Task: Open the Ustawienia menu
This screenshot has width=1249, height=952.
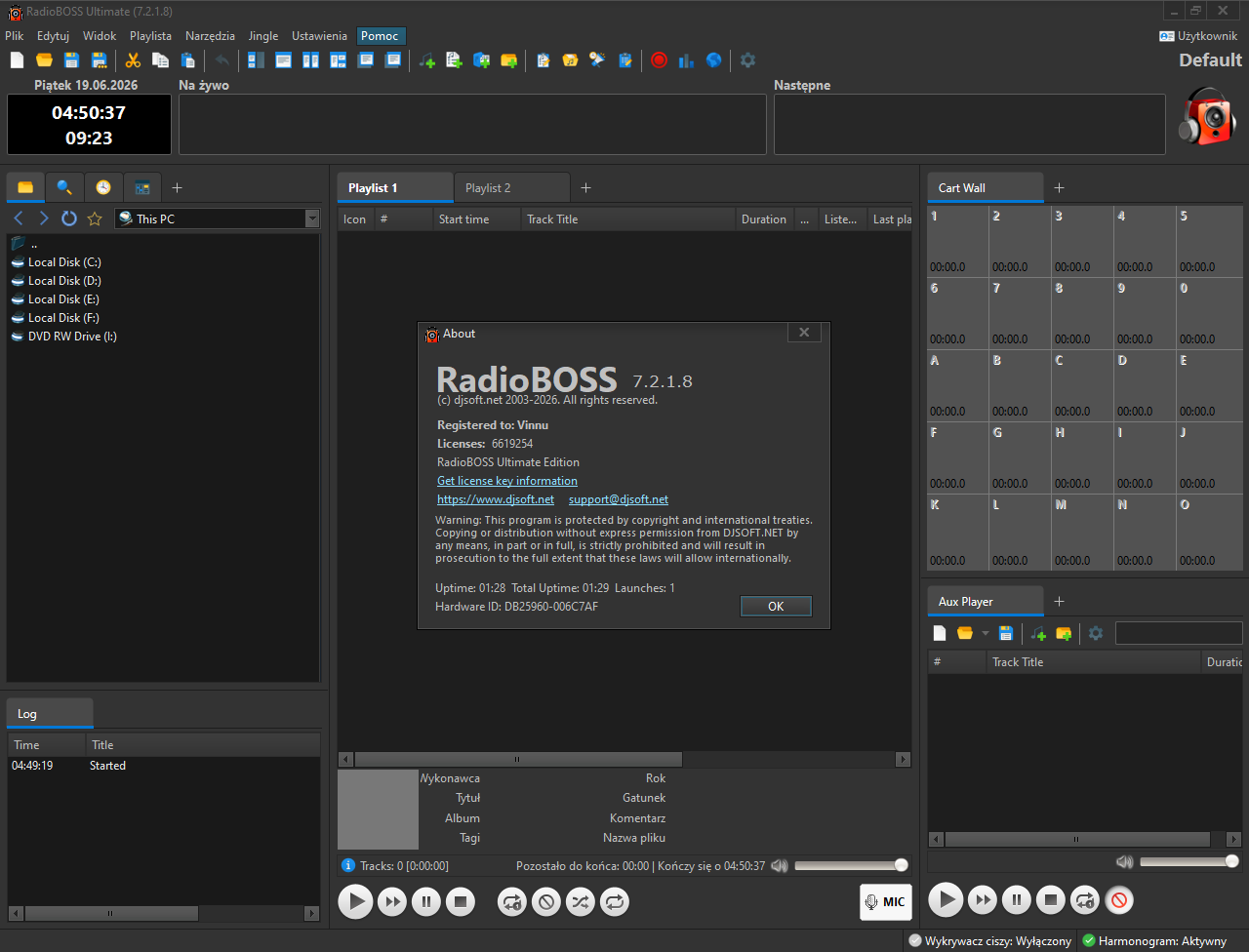Action: [x=319, y=36]
